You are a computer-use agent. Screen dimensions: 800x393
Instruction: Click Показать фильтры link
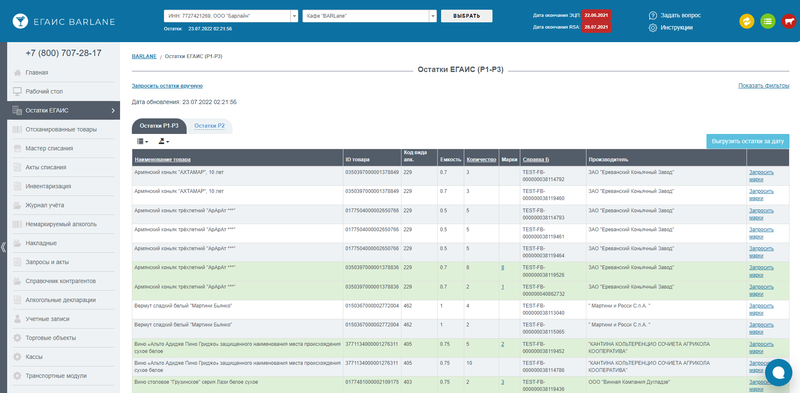764,86
